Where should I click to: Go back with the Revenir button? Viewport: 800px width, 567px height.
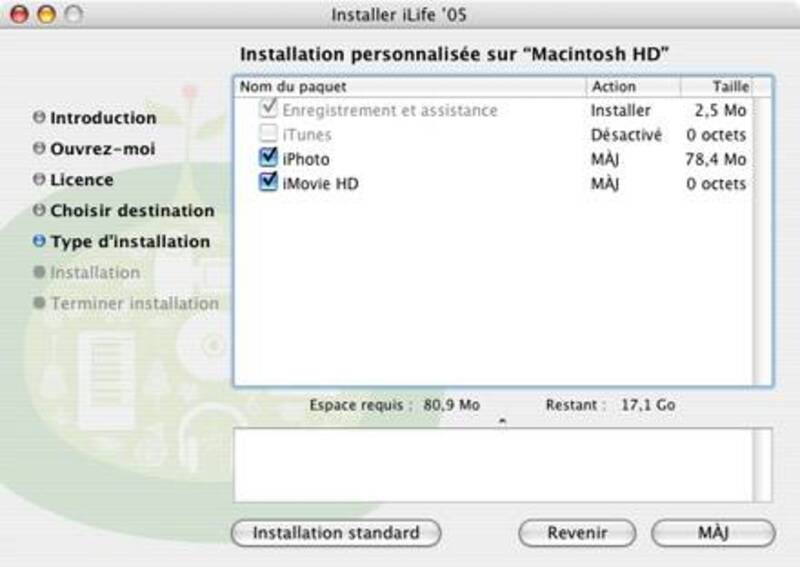tap(577, 533)
